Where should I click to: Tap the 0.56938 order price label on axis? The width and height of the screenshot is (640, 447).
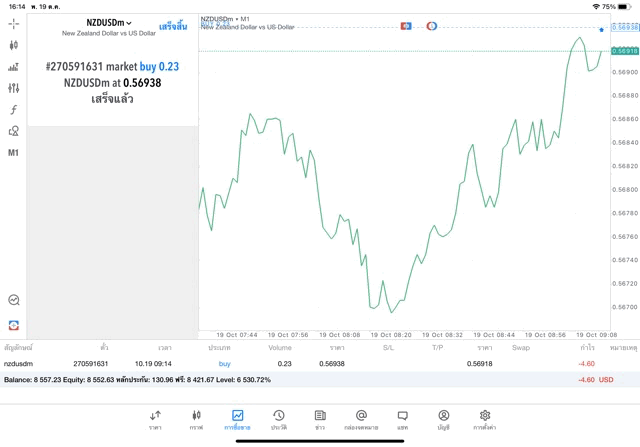(x=625, y=27)
